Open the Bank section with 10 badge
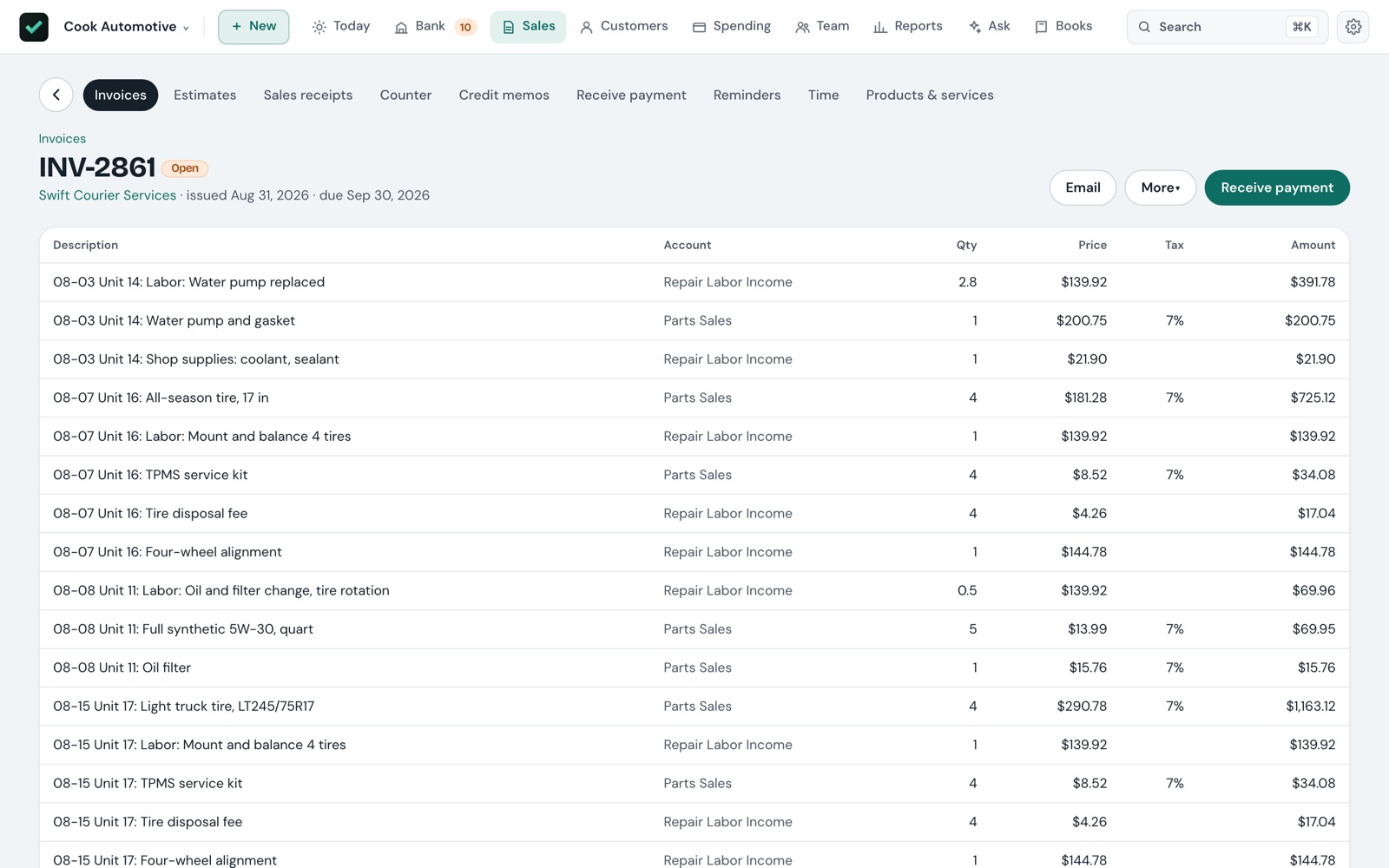Viewport: 1389px width, 868px height. (x=436, y=27)
